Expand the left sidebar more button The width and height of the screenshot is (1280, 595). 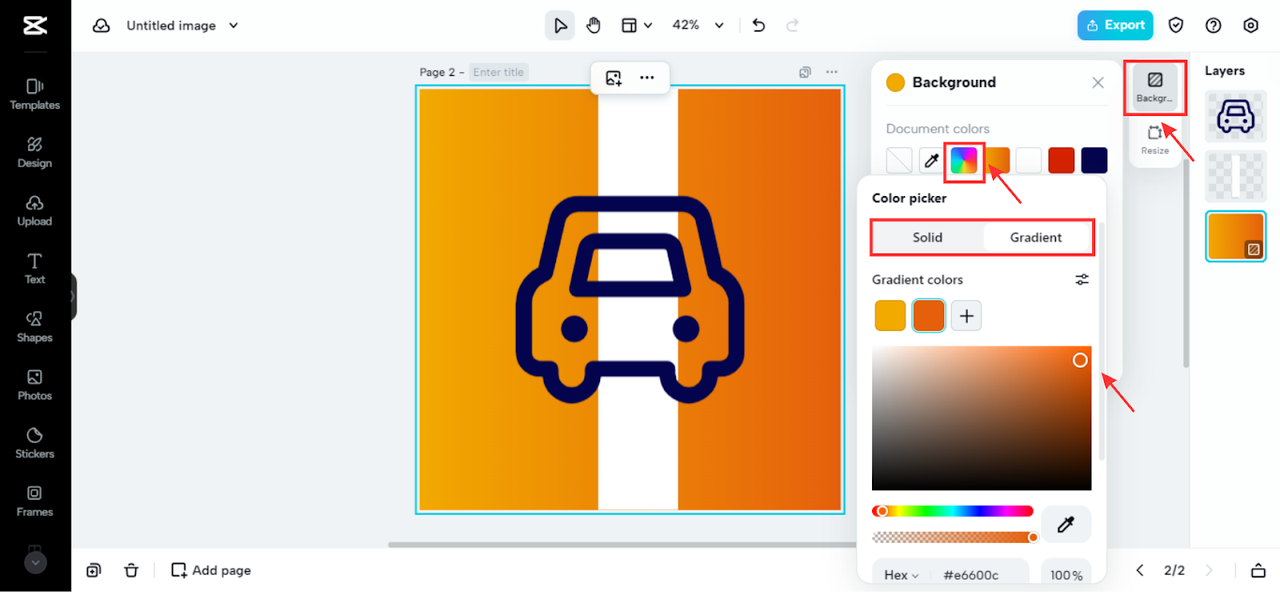(x=35, y=563)
